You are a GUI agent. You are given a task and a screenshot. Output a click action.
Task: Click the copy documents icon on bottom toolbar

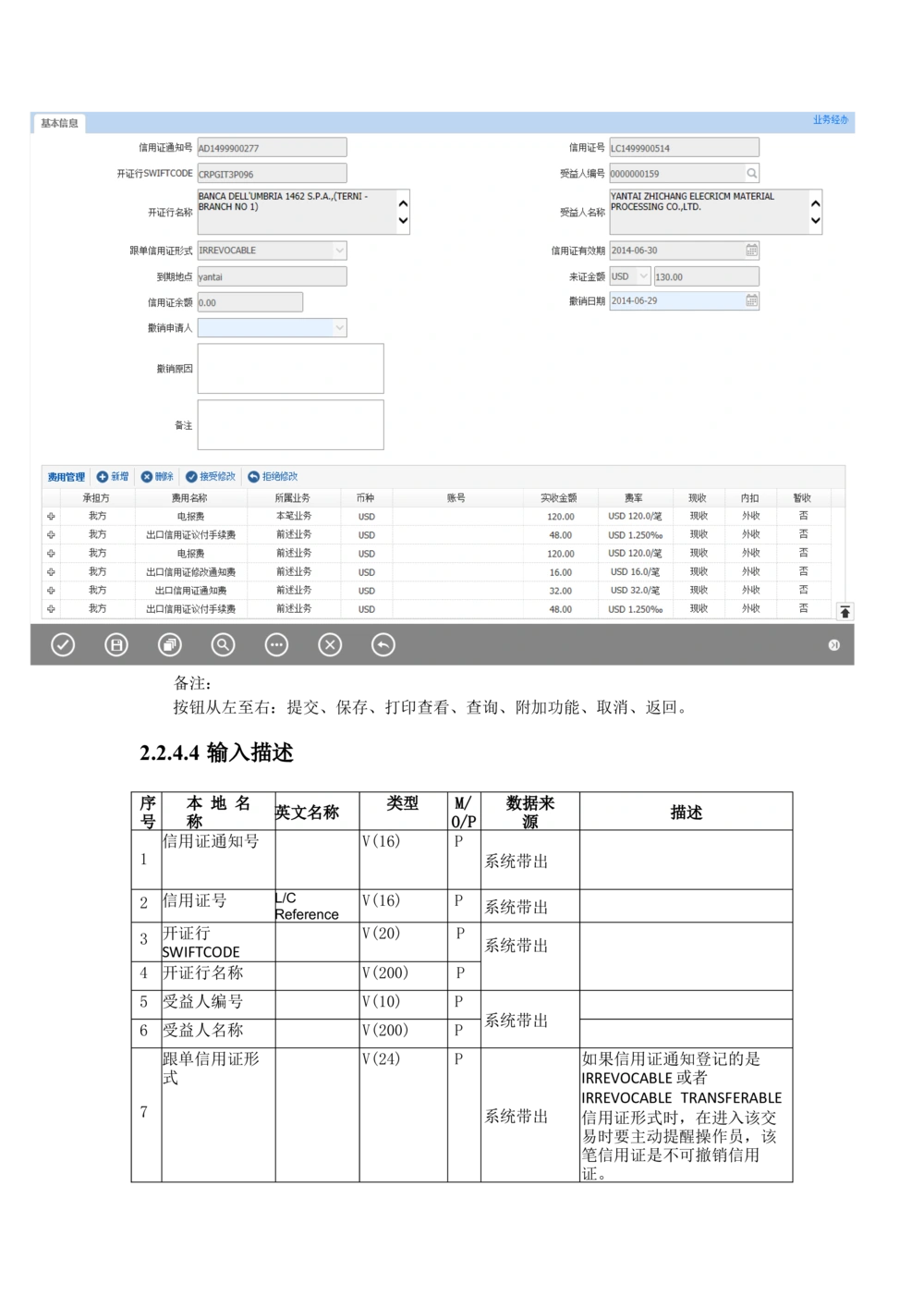169,644
